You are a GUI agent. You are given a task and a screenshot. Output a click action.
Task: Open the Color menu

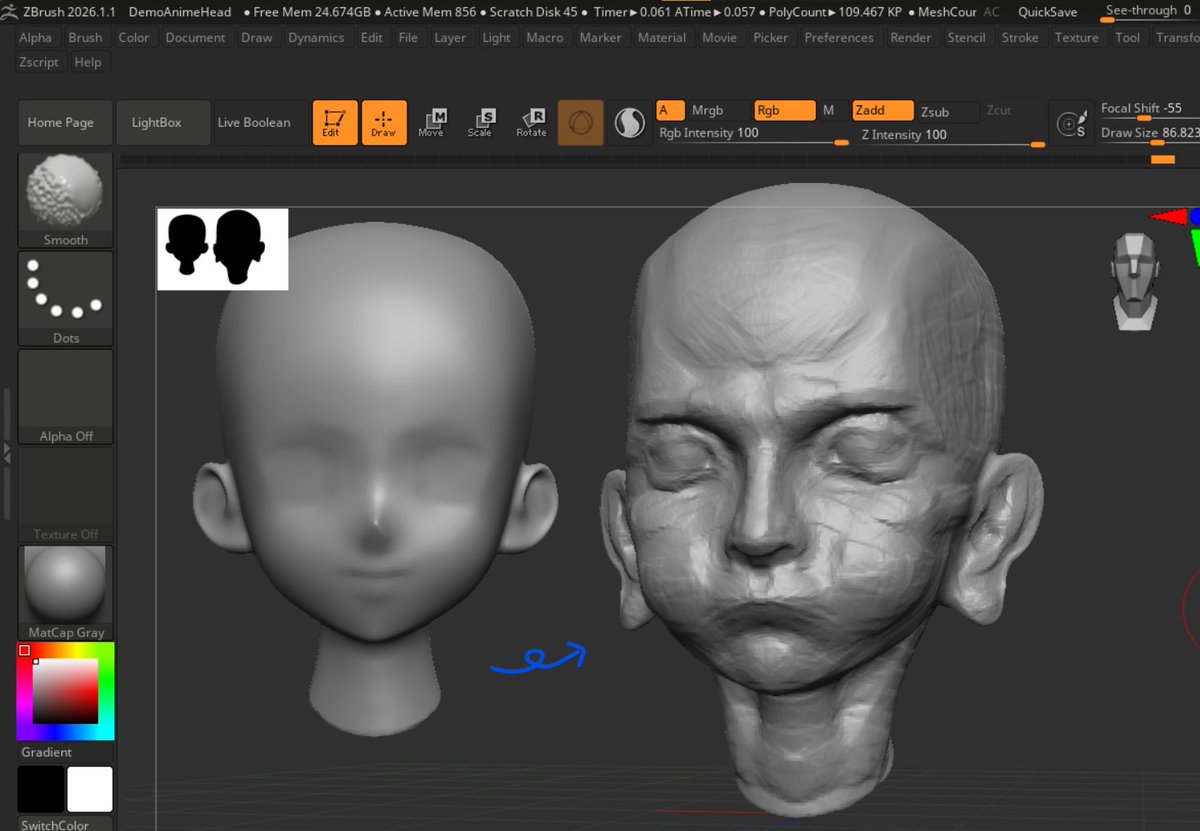(134, 38)
